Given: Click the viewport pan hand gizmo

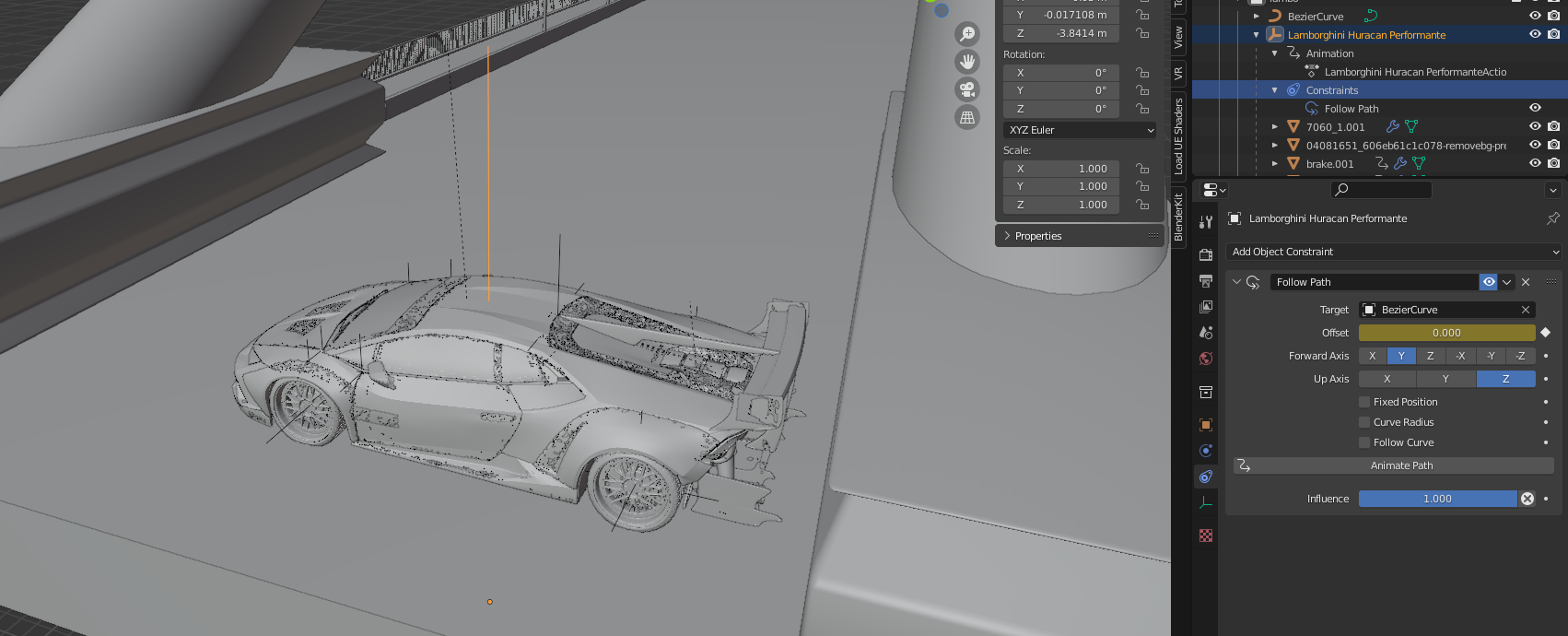Looking at the screenshot, I should (967, 62).
